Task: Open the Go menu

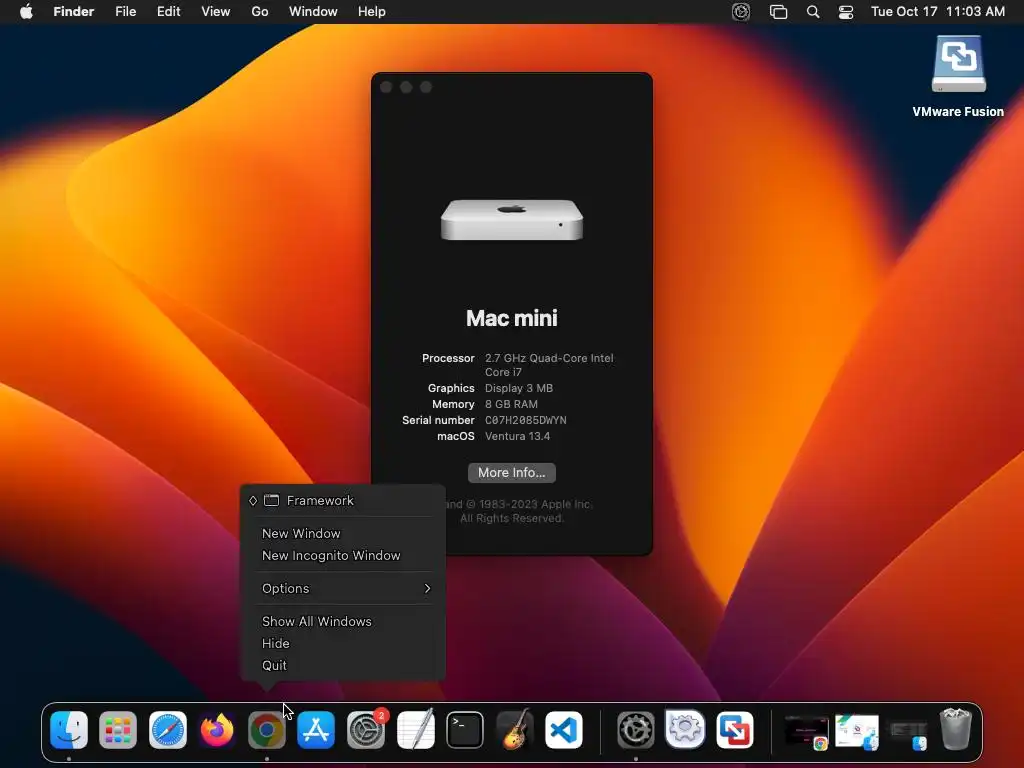Action: point(260,12)
